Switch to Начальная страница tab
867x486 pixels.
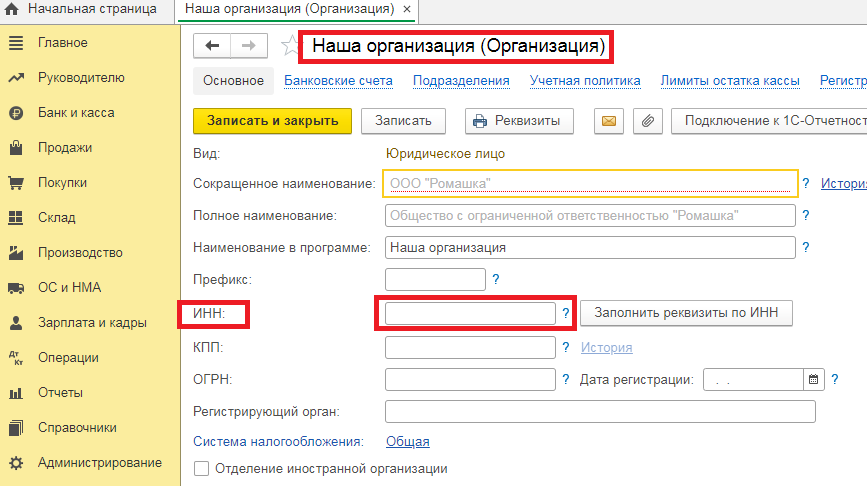87,9
